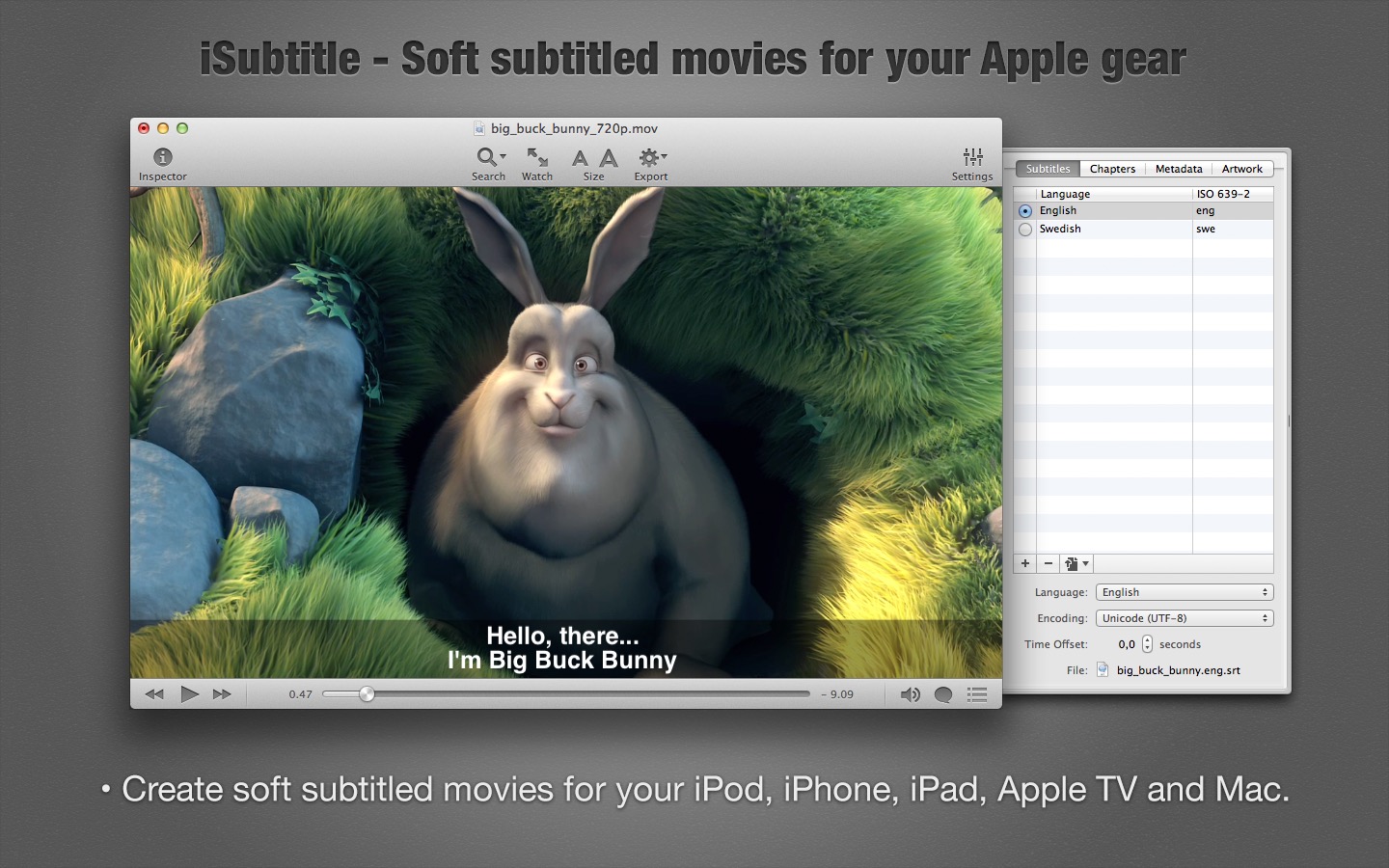This screenshot has width=1389, height=868.
Task: Open the Language dropdown
Action: click(x=1185, y=592)
